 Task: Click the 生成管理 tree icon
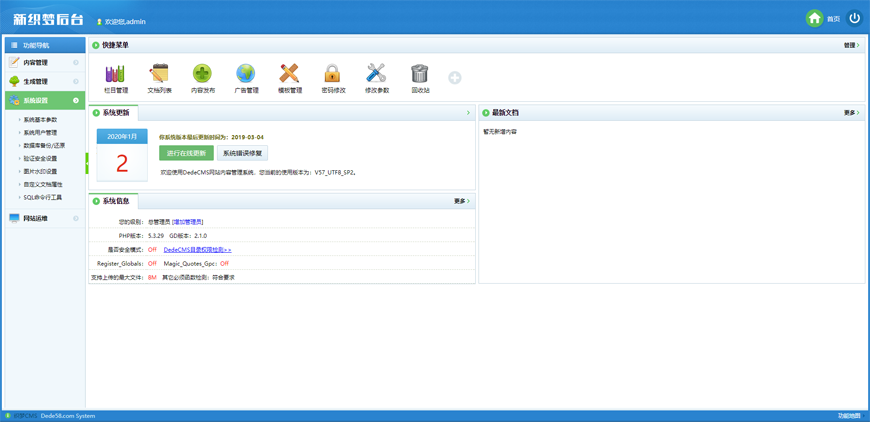(x=14, y=82)
